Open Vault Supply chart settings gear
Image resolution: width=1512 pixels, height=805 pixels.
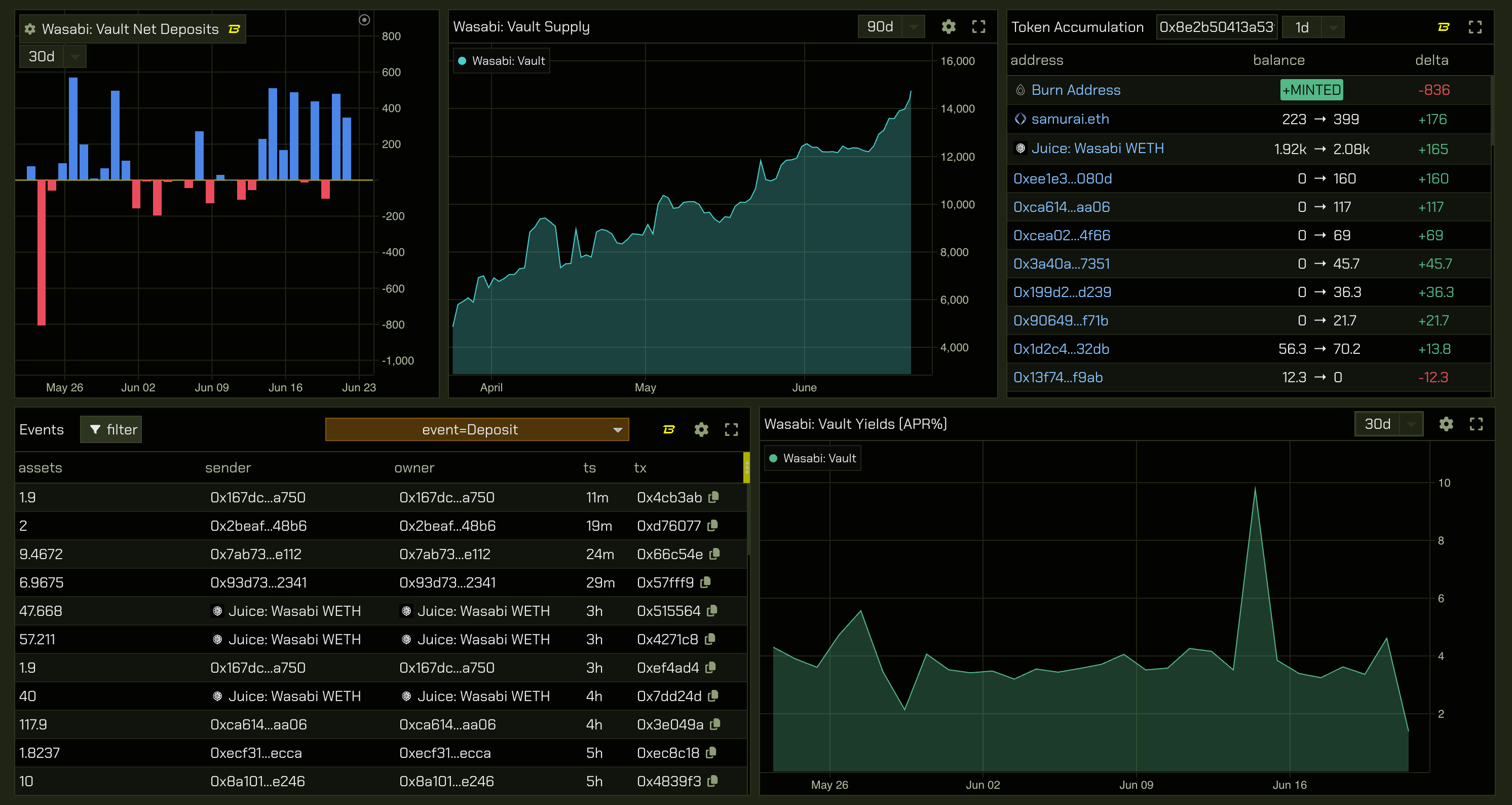click(948, 27)
